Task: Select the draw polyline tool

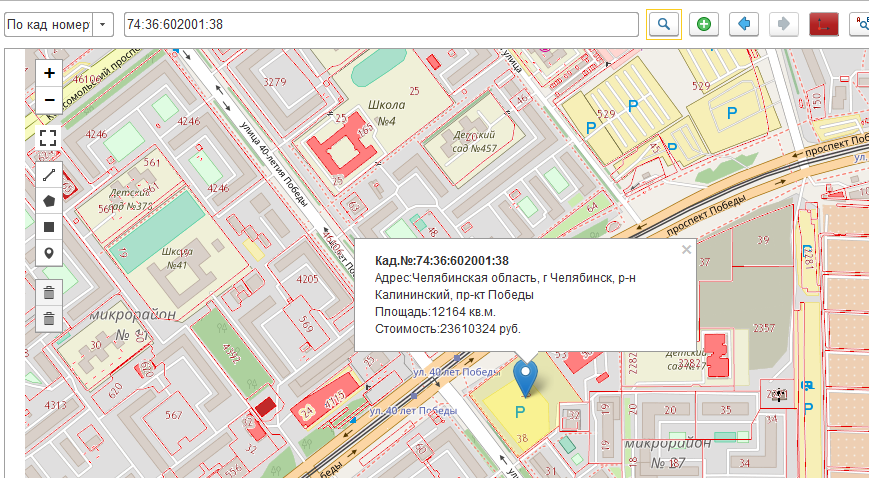Action: coord(49,174)
